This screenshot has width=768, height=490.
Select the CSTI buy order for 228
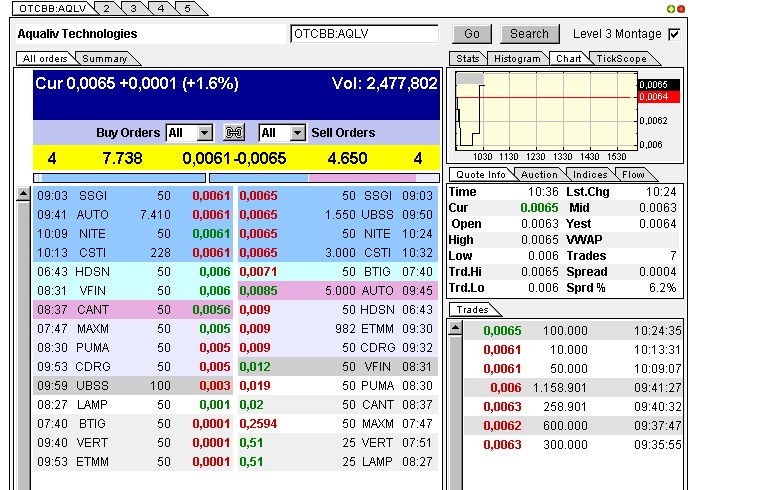[x=133, y=253]
